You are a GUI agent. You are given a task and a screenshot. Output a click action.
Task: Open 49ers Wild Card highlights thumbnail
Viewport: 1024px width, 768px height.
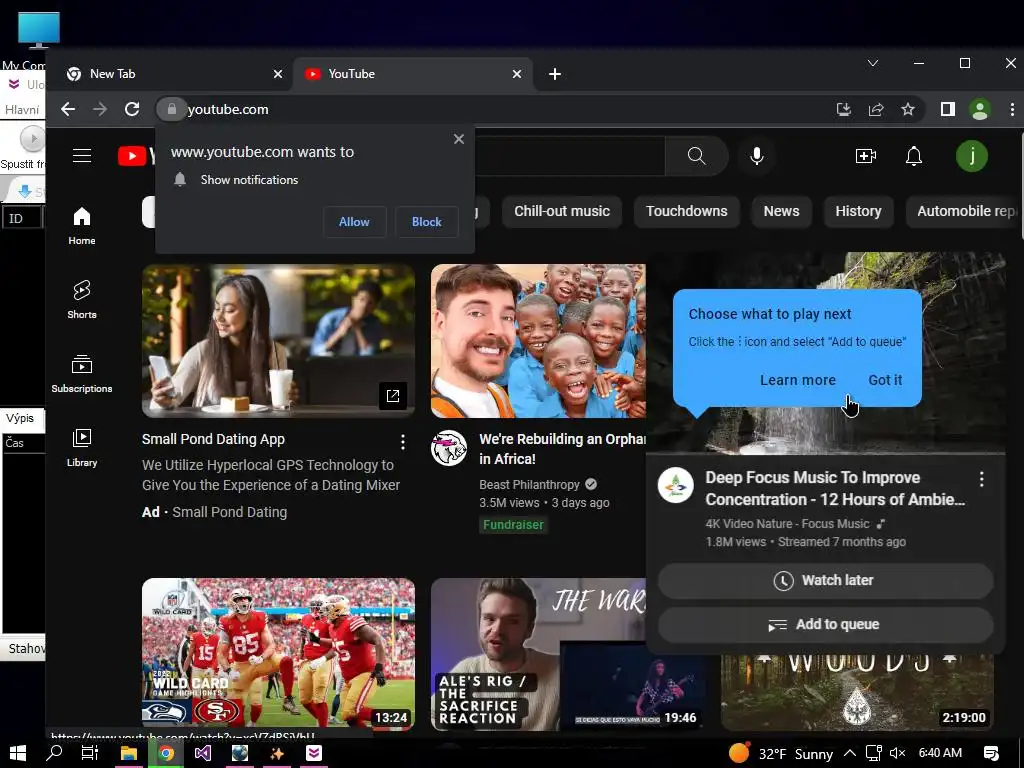tap(278, 654)
